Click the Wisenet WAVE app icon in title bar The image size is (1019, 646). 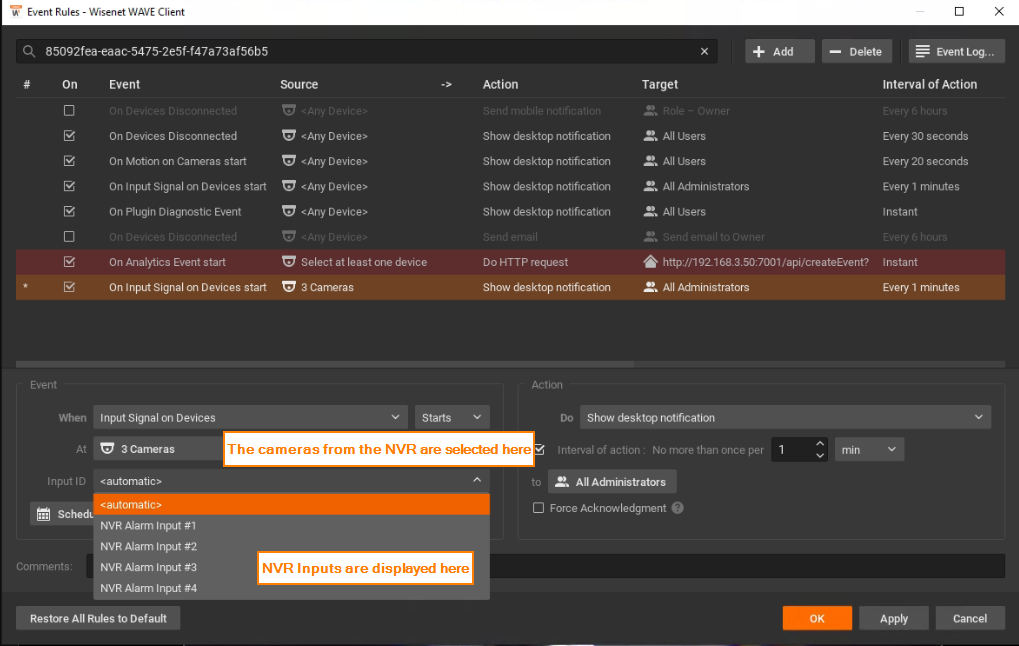click(15, 12)
